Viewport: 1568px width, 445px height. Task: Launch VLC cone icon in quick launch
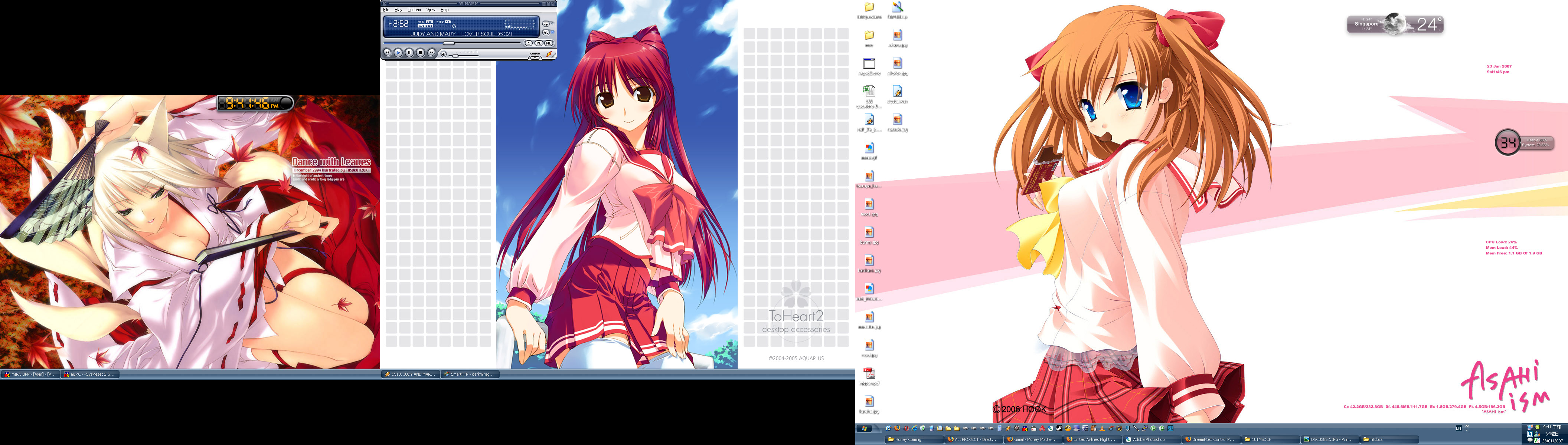click(x=1102, y=429)
